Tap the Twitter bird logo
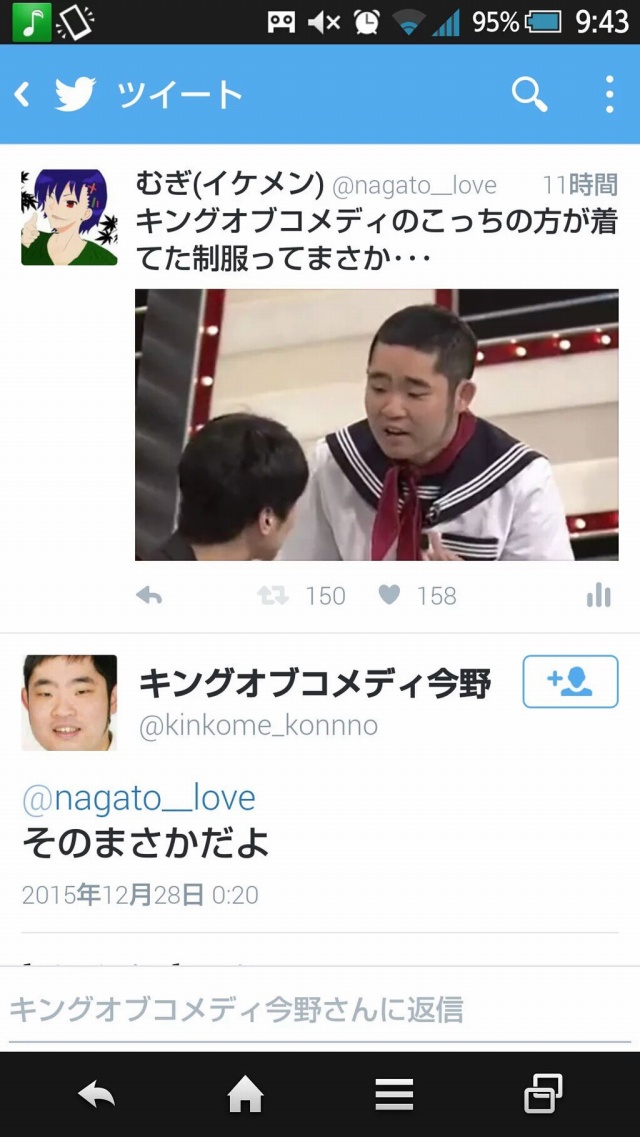Screen dimensions: 640x1137 point(75,94)
